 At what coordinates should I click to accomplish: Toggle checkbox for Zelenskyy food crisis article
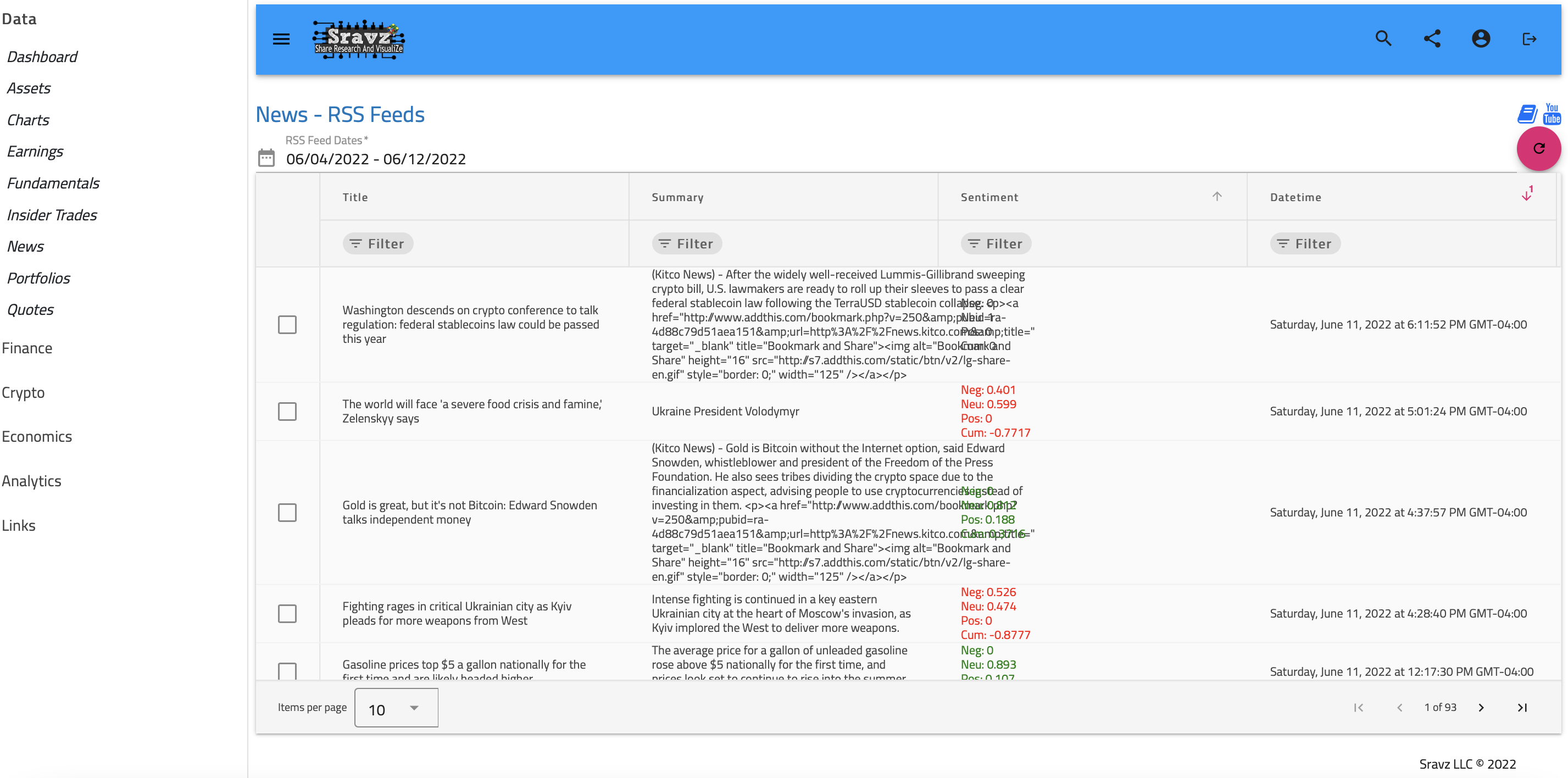coord(287,410)
